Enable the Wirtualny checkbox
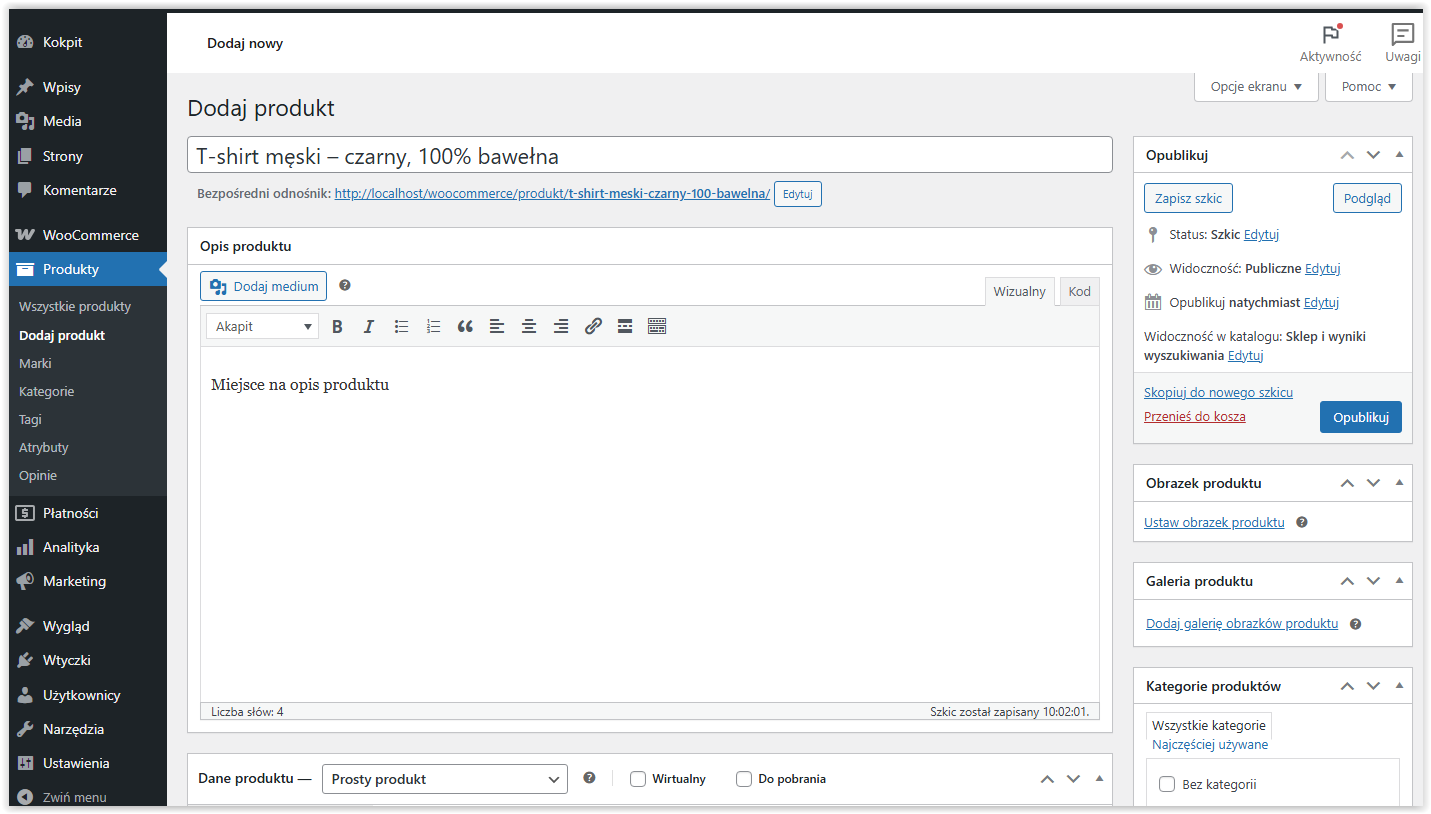This screenshot has width=1431, height=814. tap(638, 779)
